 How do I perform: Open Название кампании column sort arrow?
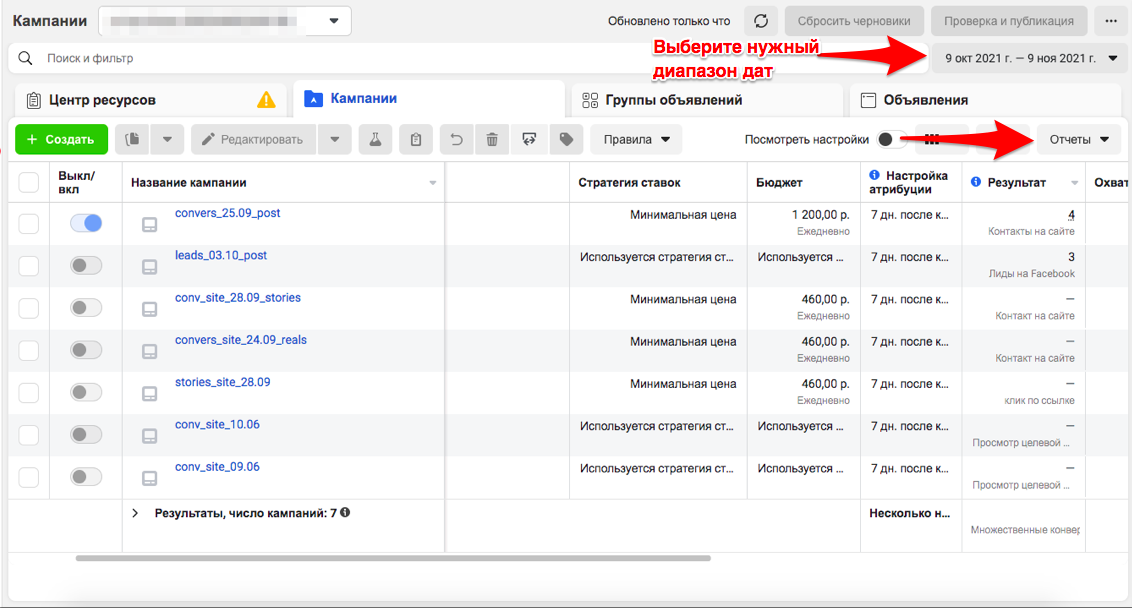432,183
